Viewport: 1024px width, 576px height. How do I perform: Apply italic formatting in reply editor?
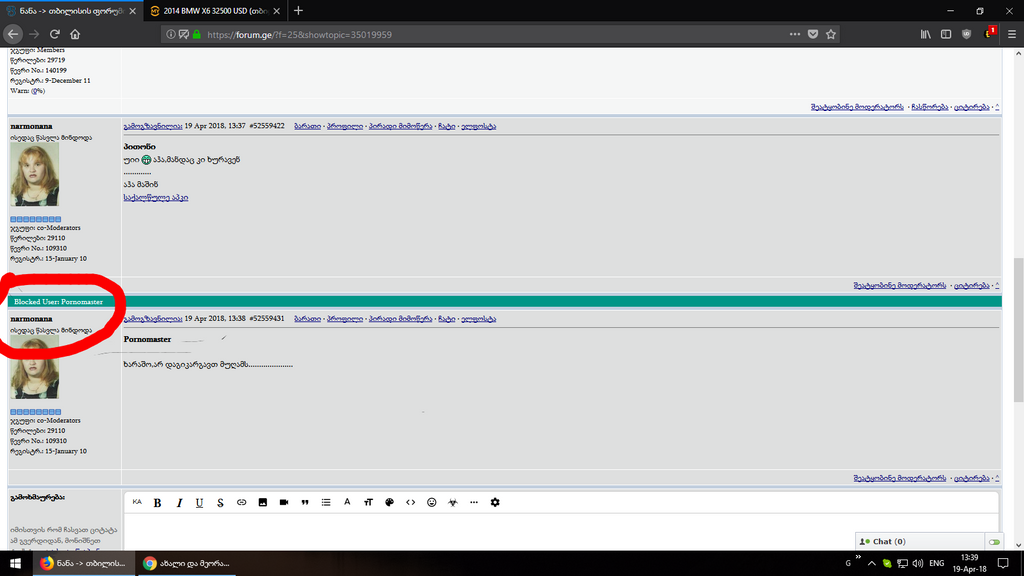click(x=179, y=502)
